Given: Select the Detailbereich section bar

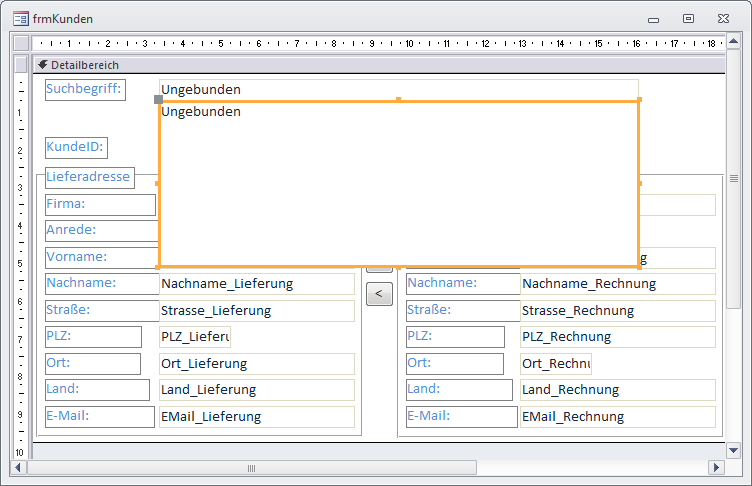Looking at the screenshot, I should 380,65.
